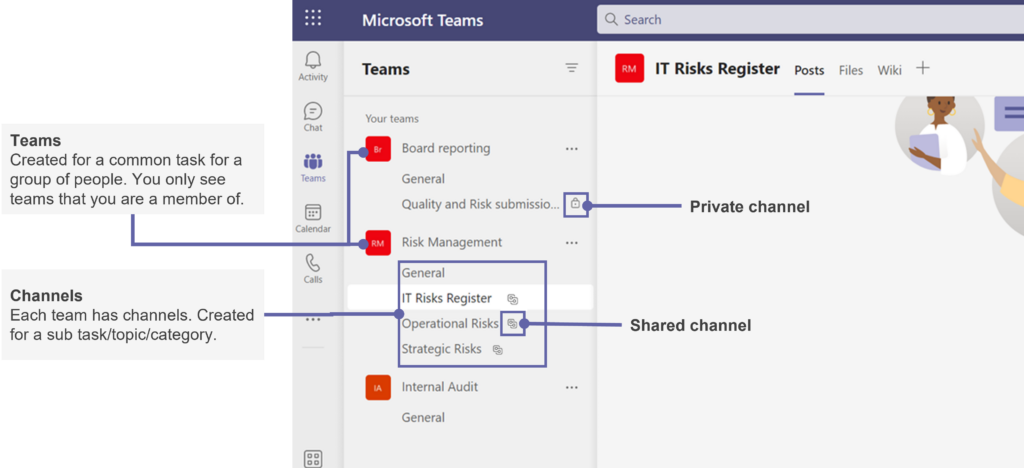Open more options for Internal Audit
The width and height of the screenshot is (1024, 468).
pos(571,388)
